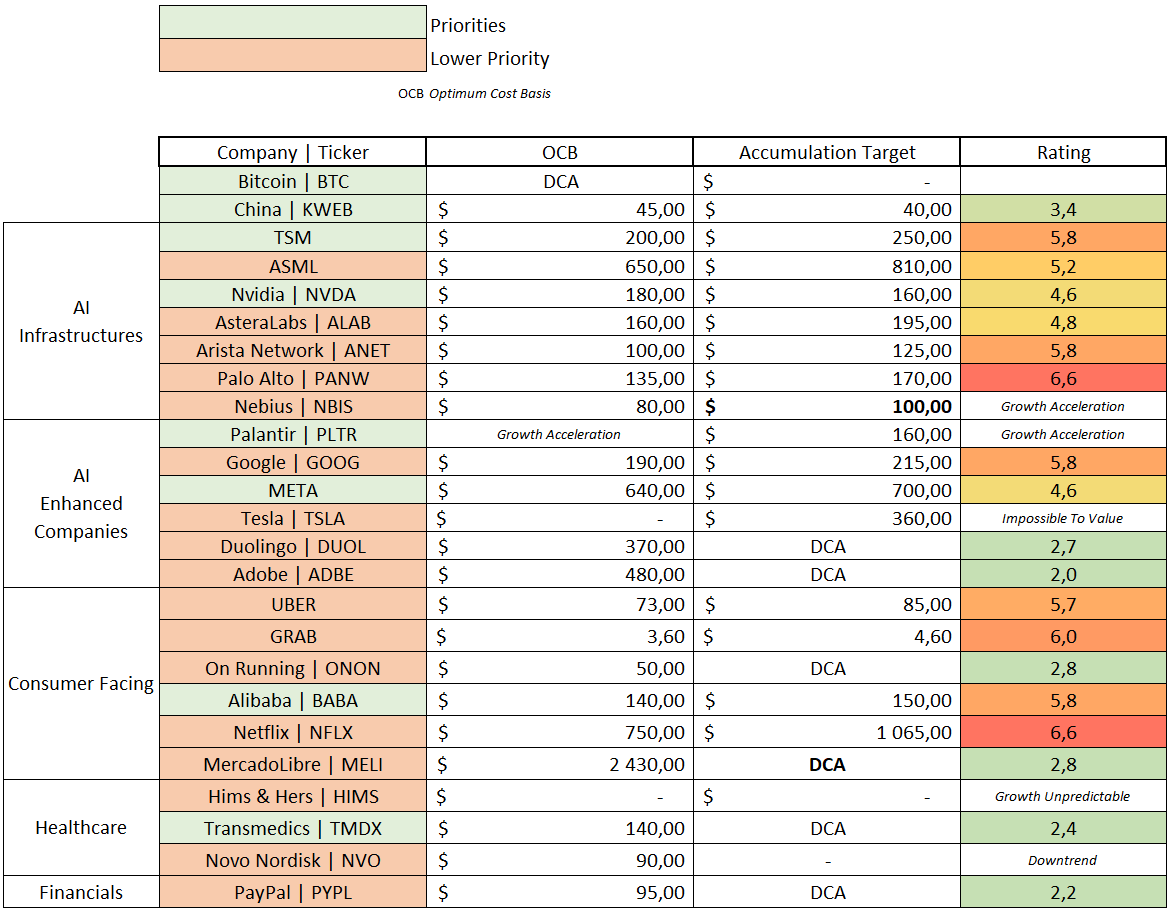Image resolution: width=1171 pixels, height=912 pixels.
Task: Select the 'Alibaba | BABA' cell
Action: 293,700
